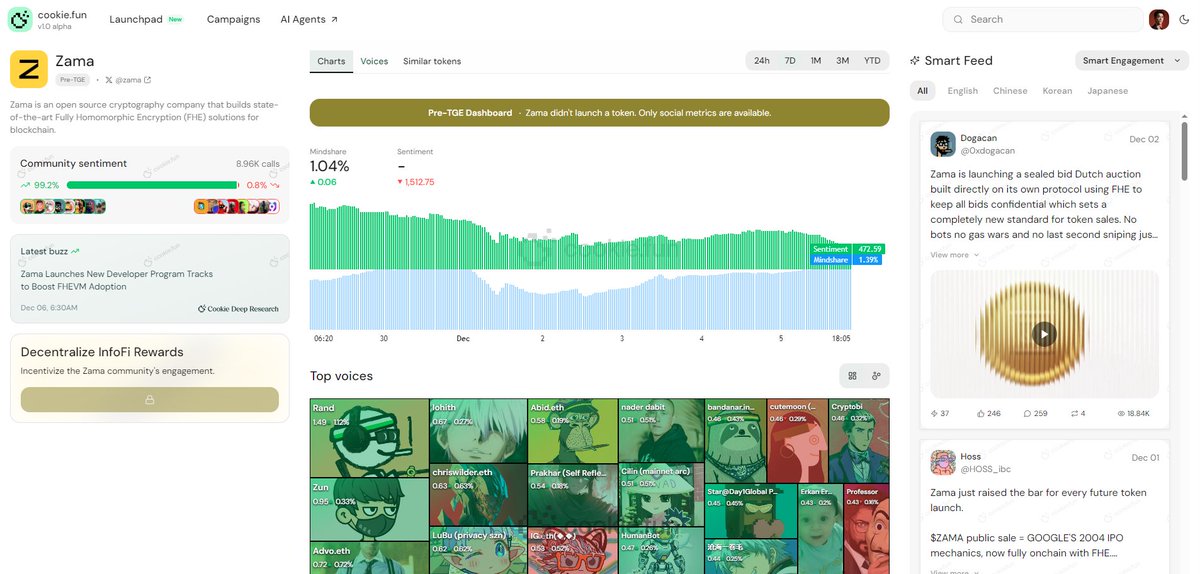Image resolution: width=1200 pixels, height=574 pixels.
Task: Select the 24h time range
Action: coord(762,61)
